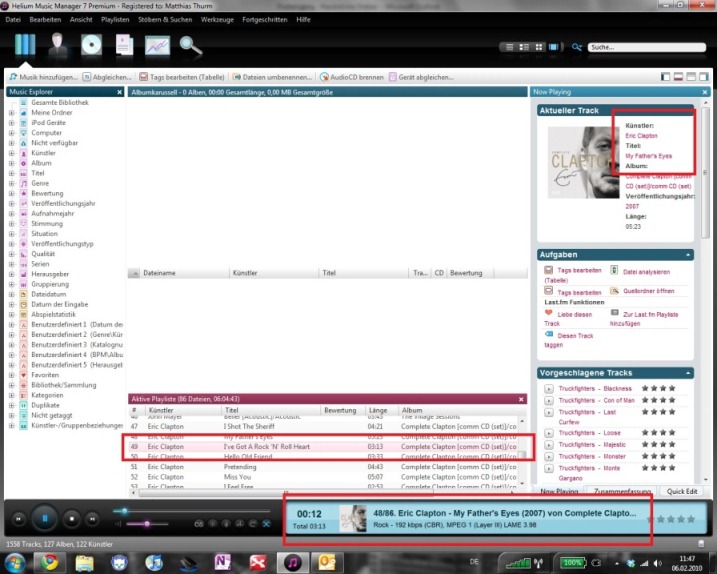Select Gesamte Bibliothek in Music Explorer
Image resolution: width=717 pixels, height=574 pixels.
coord(60,102)
